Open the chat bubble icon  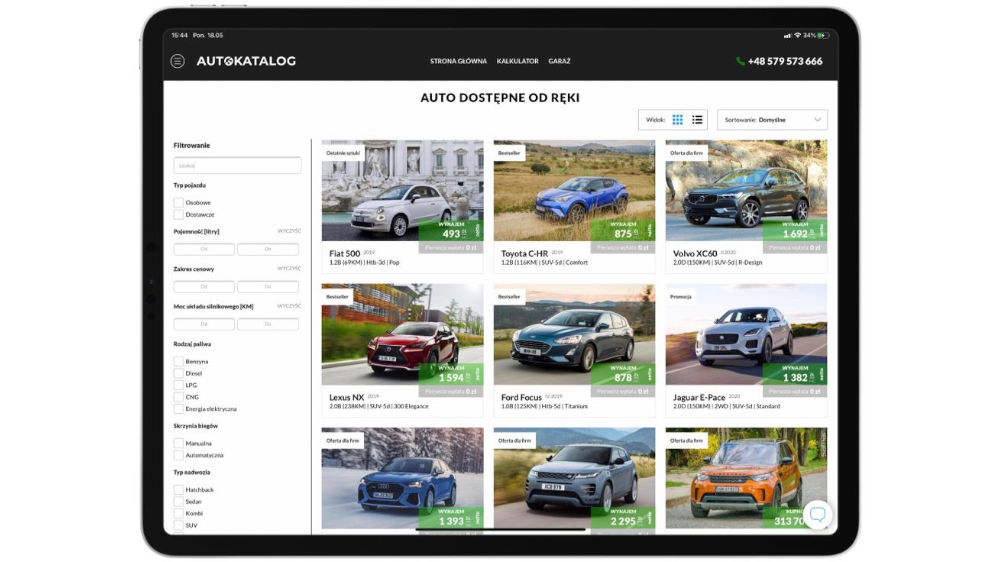pos(818,514)
